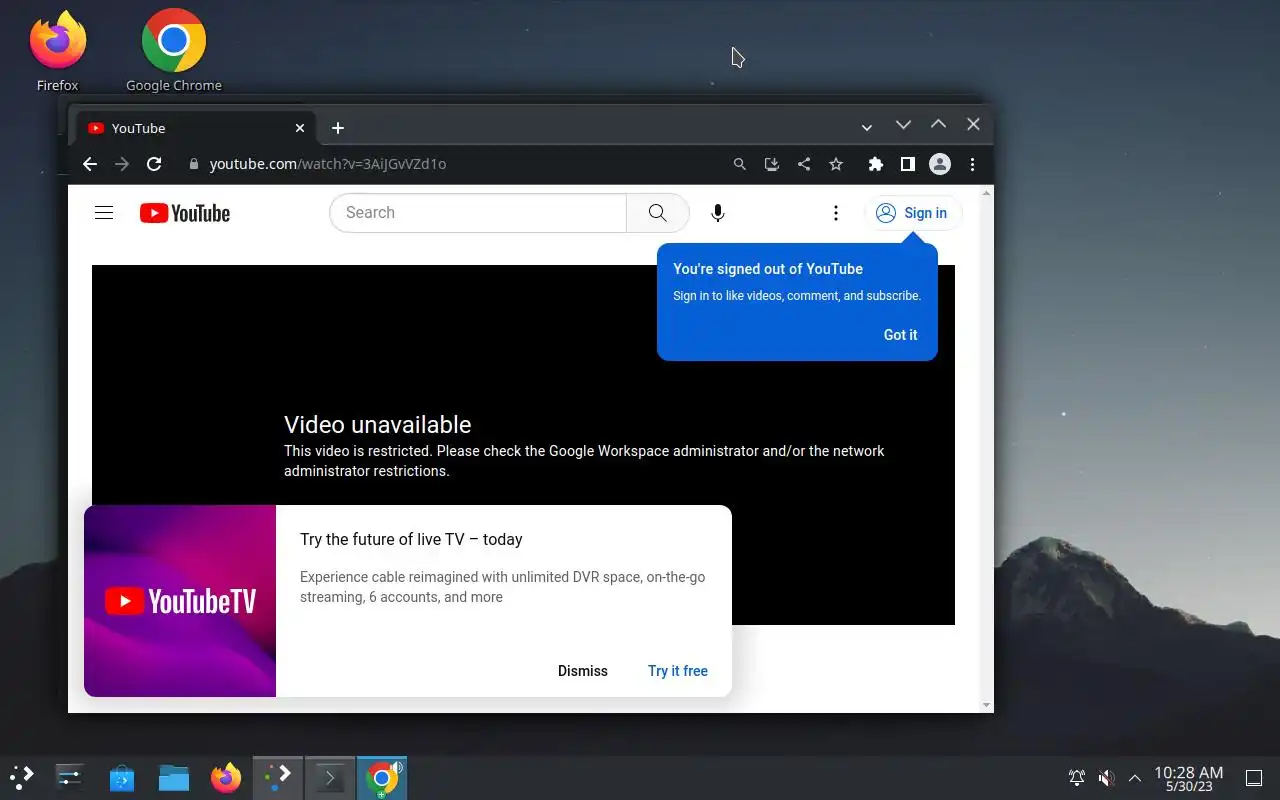Click the forward navigation arrow

point(122,164)
